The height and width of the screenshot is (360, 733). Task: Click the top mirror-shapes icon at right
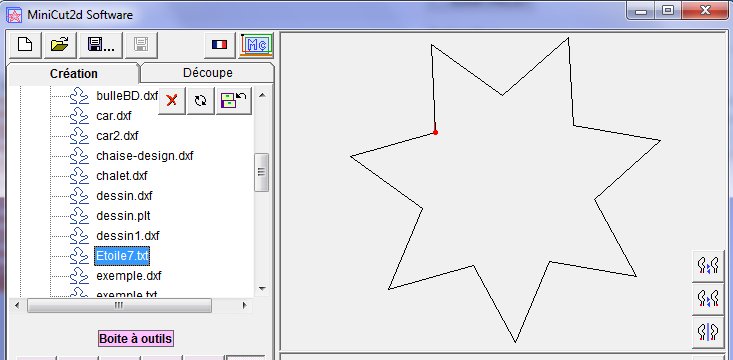click(708, 266)
